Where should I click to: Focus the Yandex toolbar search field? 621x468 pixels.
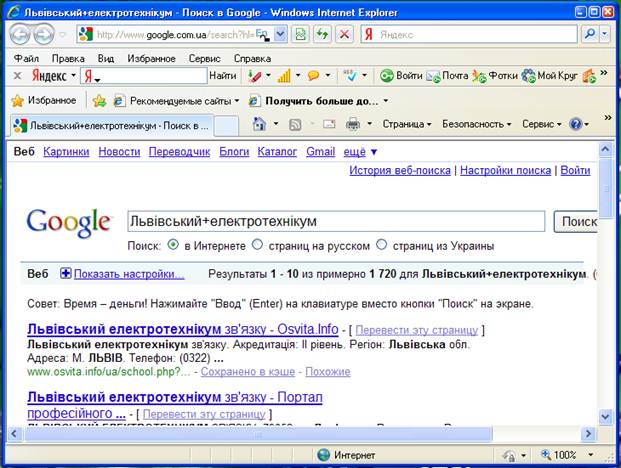coord(144,75)
